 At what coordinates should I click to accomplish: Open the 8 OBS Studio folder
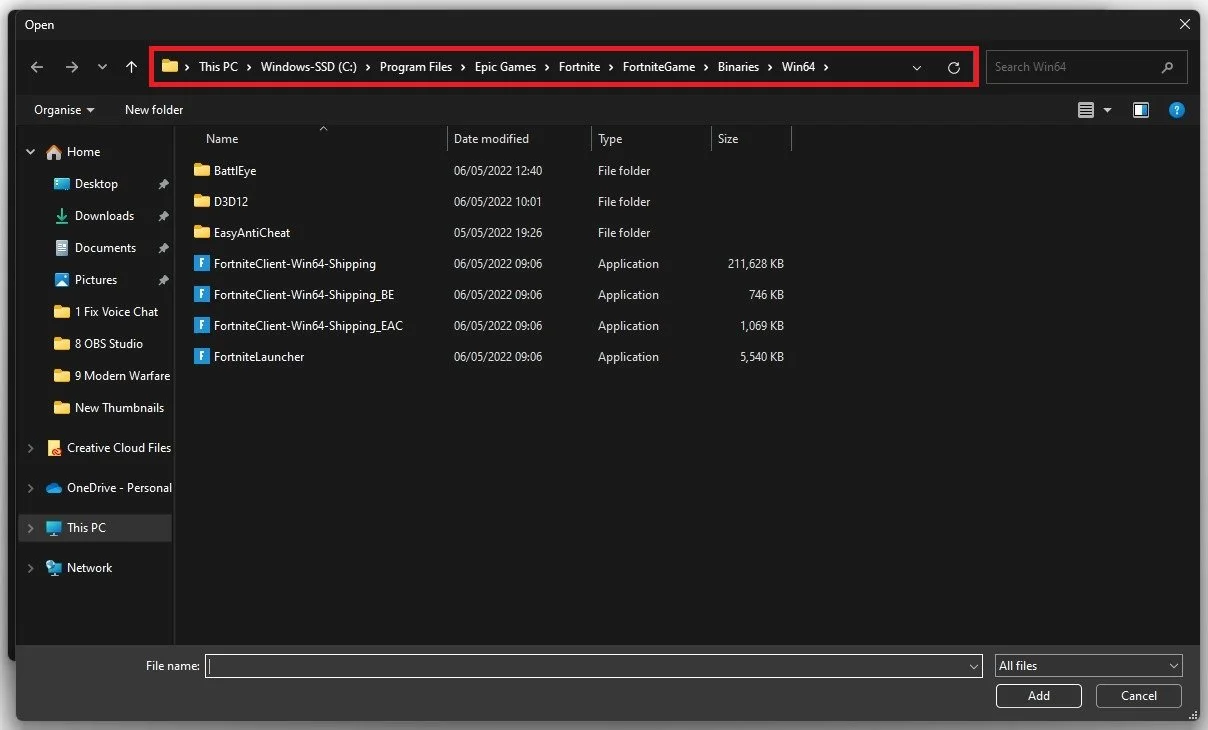coord(108,344)
